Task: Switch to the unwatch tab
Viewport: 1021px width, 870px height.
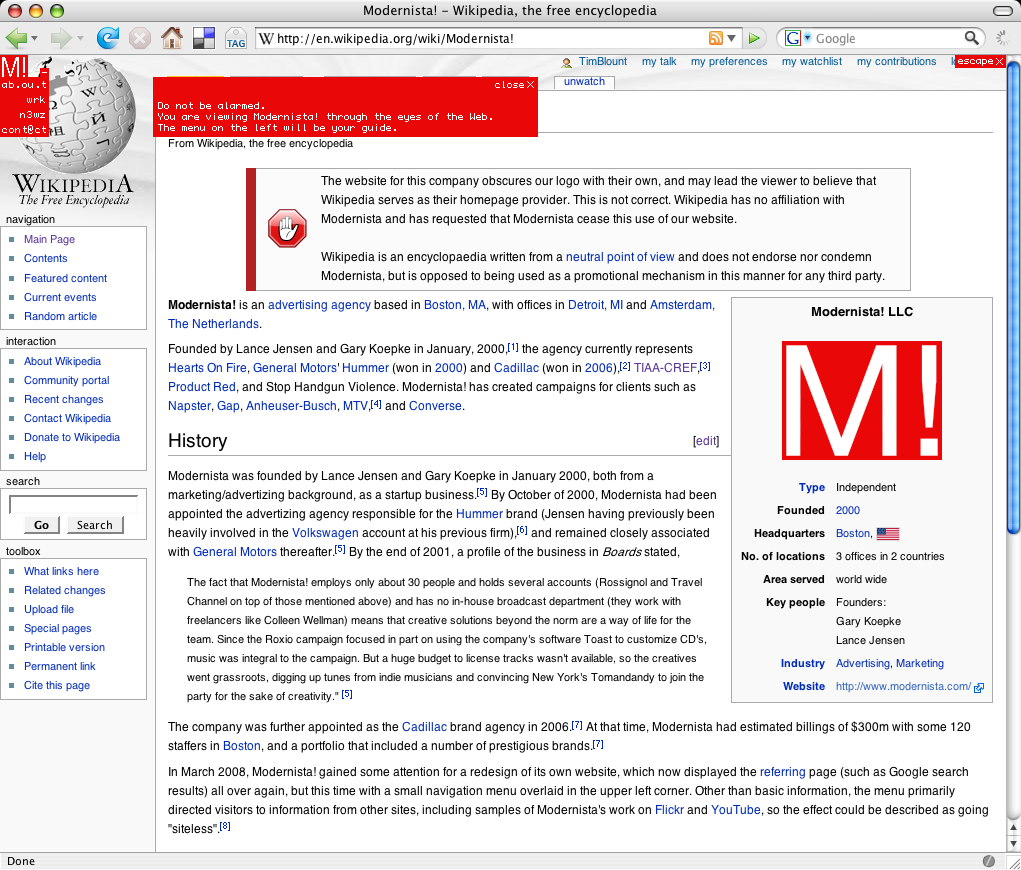Action: click(x=584, y=81)
